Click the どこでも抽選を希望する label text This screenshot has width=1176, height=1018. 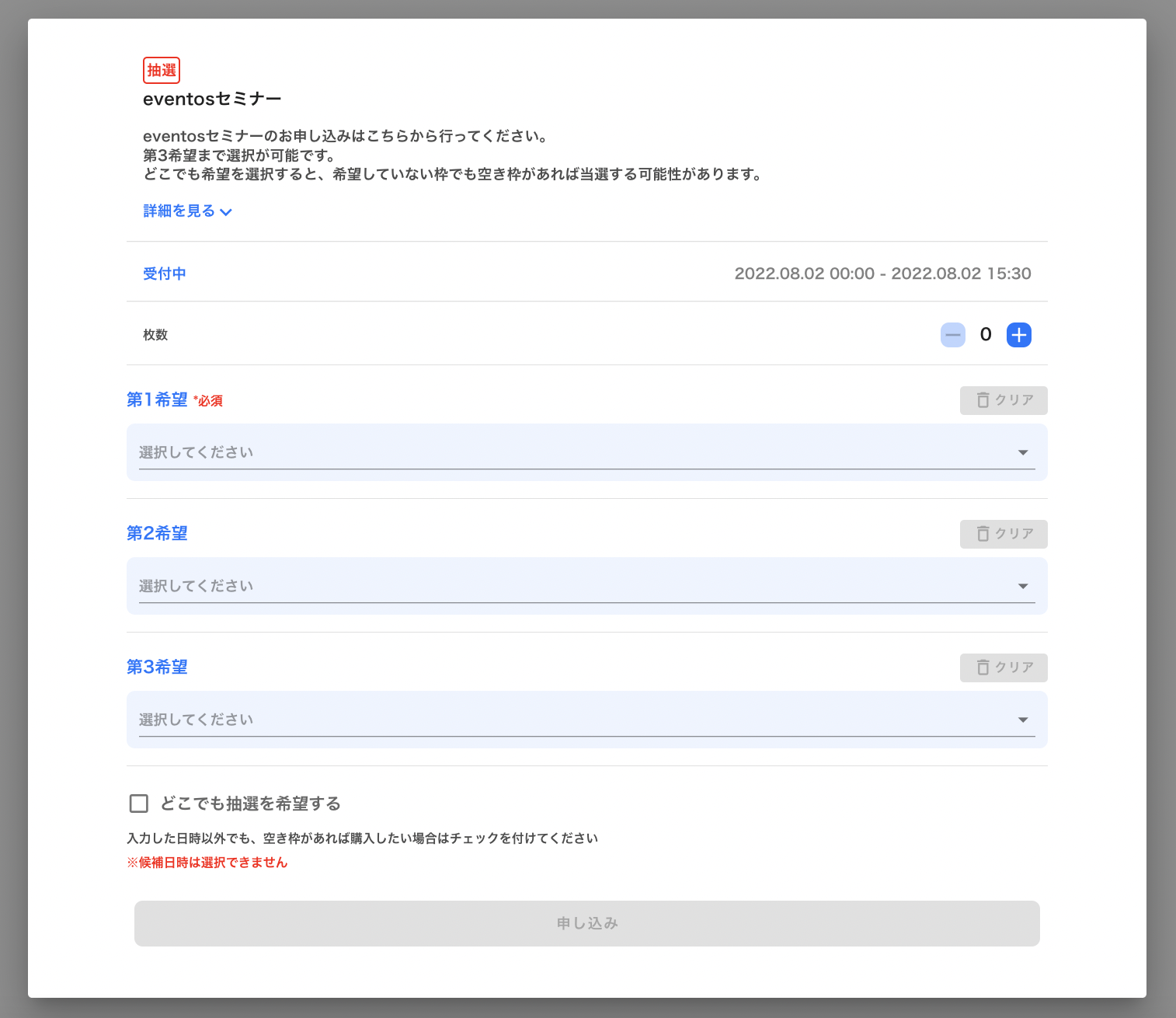click(x=251, y=804)
